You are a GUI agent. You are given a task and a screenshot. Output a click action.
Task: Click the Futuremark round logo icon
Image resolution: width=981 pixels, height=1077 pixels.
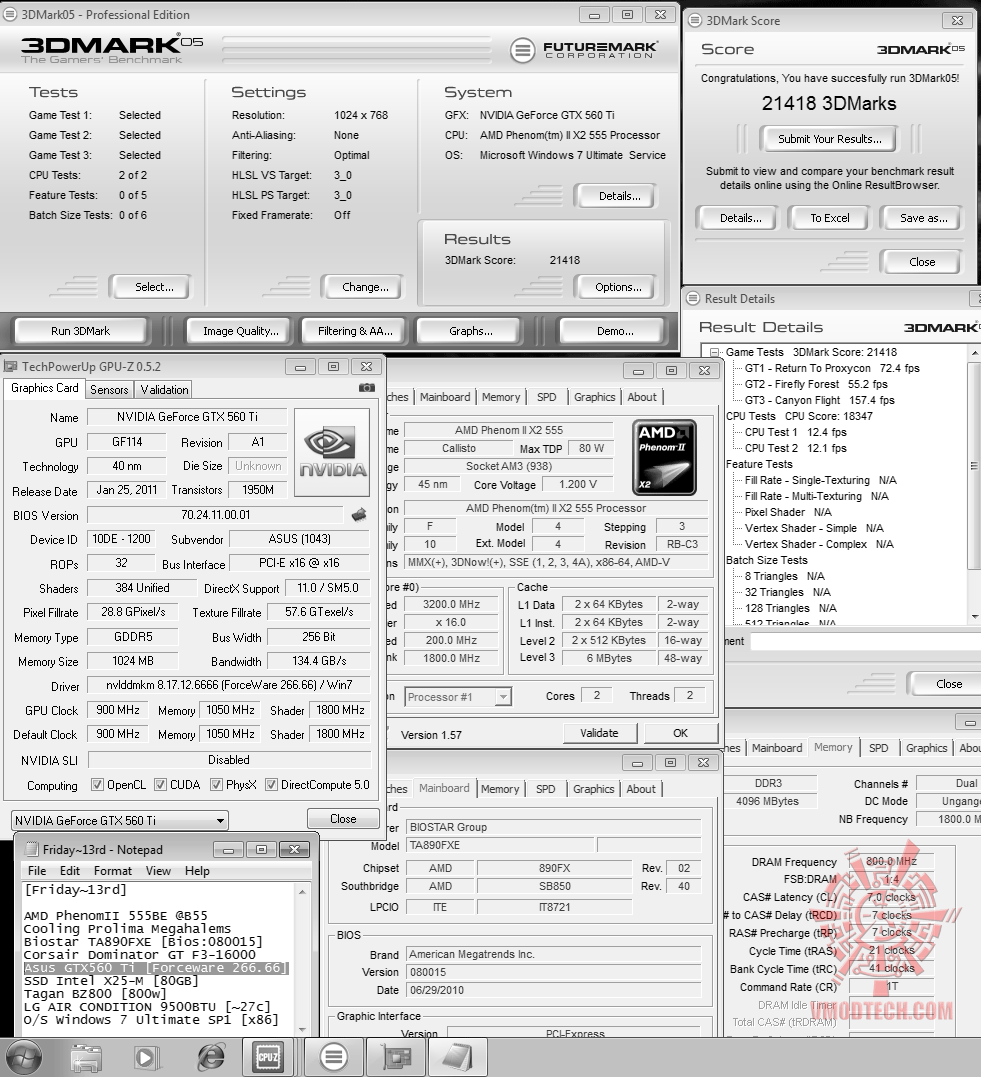(522, 50)
